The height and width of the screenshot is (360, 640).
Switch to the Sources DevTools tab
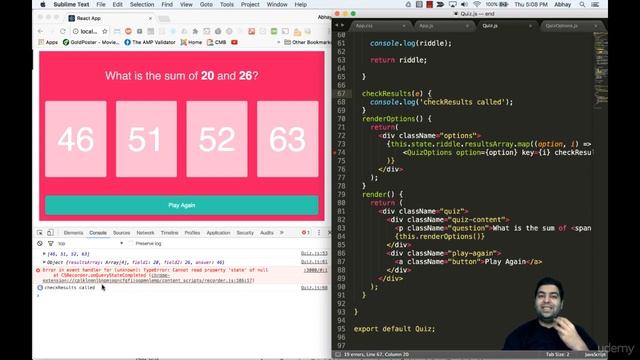[x=121, y=233]
